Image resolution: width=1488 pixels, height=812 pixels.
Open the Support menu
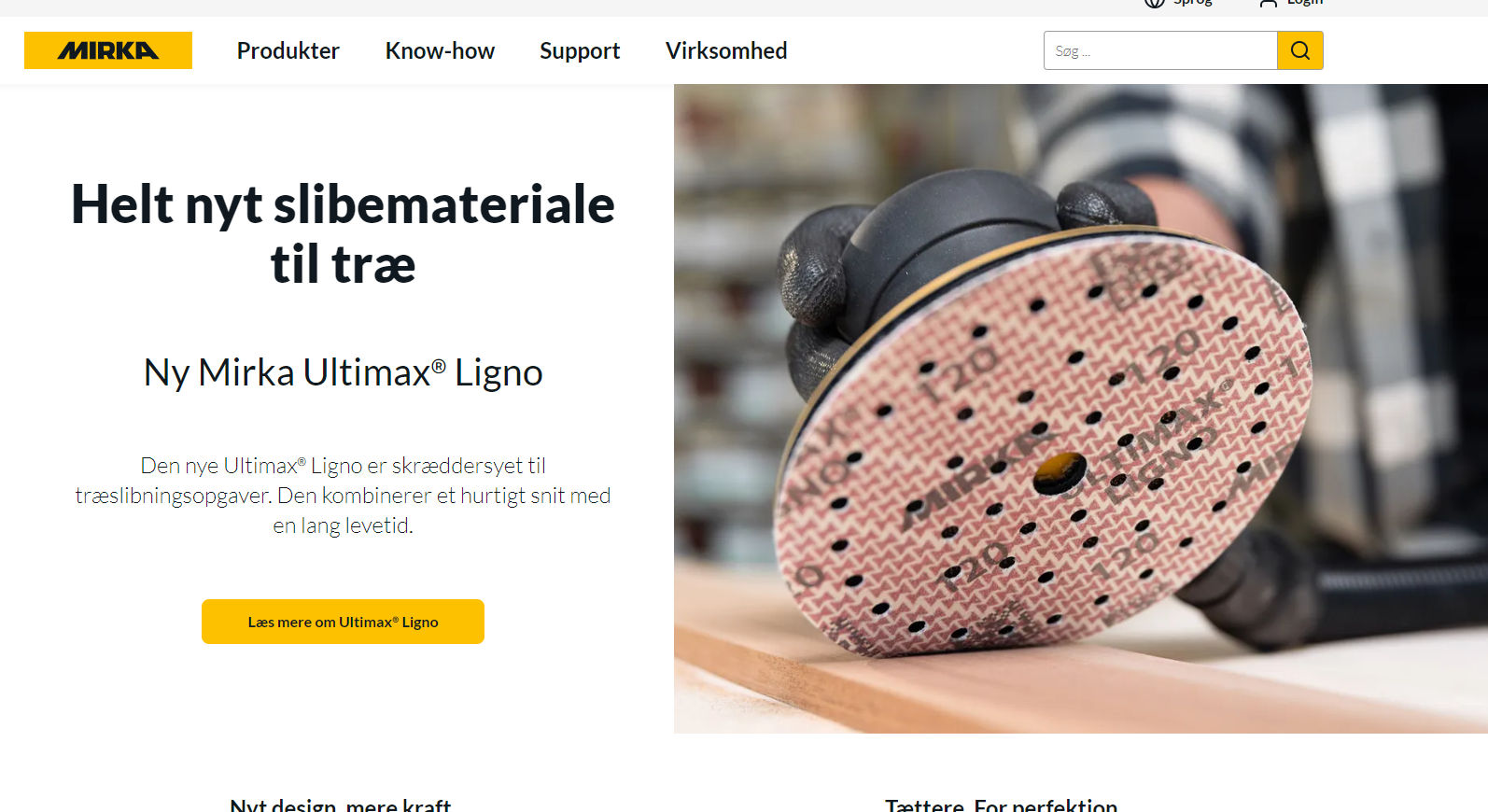tap(580, 50)
